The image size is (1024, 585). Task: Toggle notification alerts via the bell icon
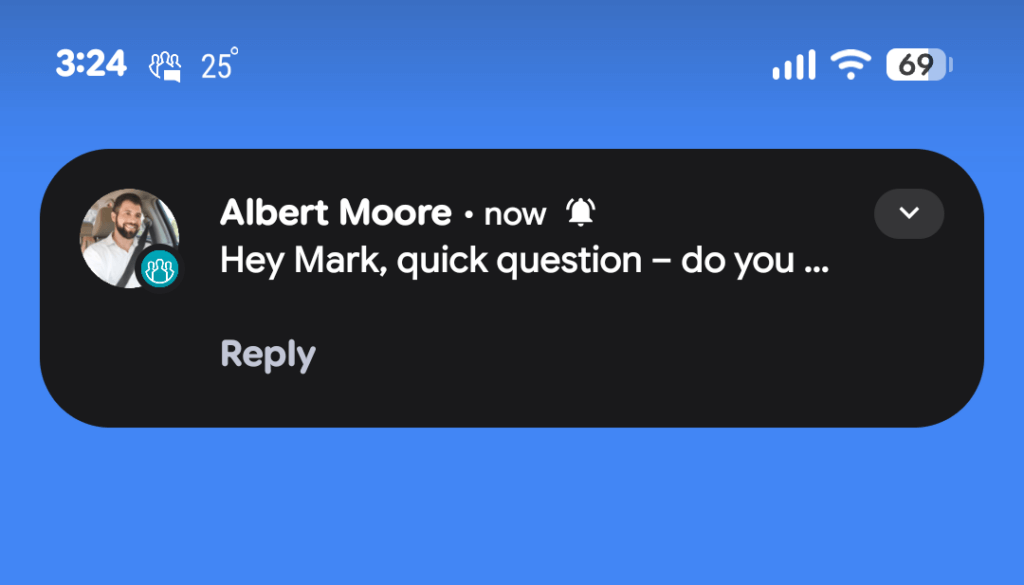click(580, 212)
